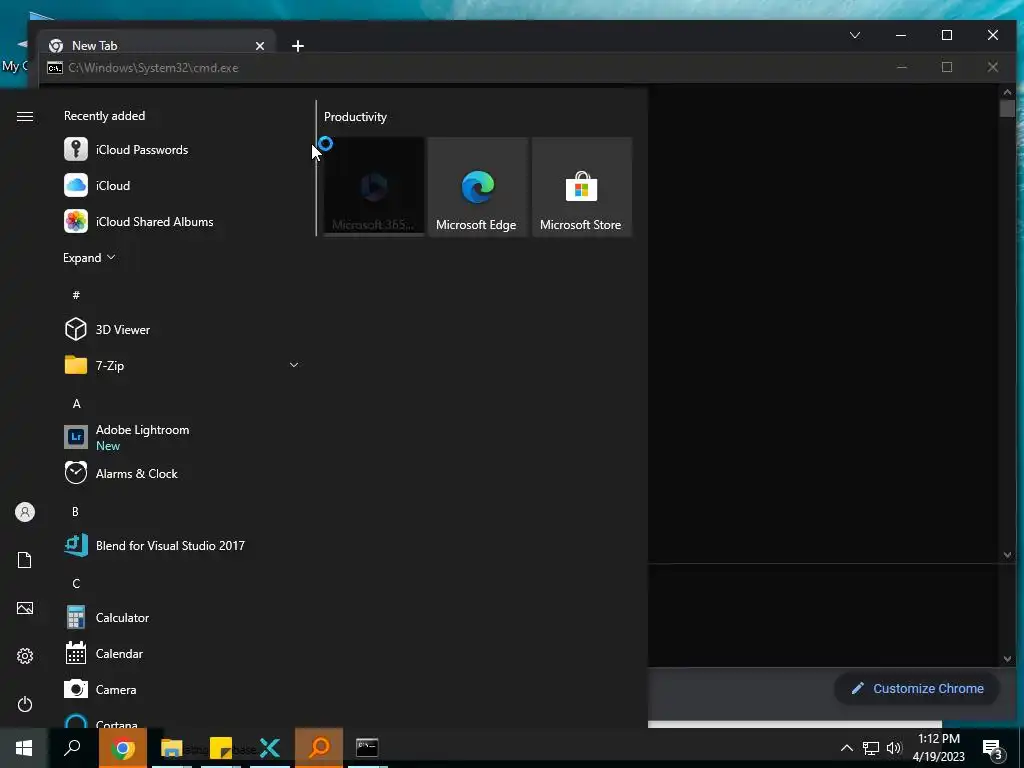Open File Explorer from taskbar
Image resolution: width=1024 pixels, height=768 pixels.
tap(172, 747)
